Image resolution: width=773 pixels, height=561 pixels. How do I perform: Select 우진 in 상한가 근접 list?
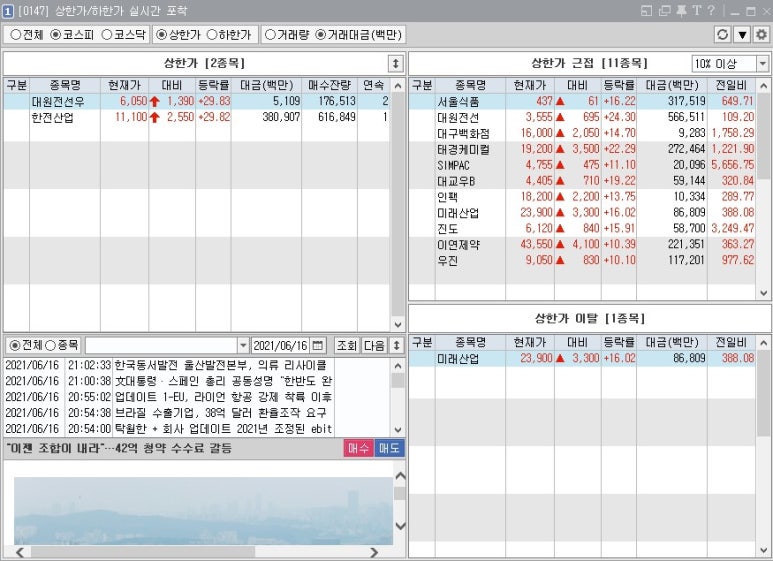tap(583, 260)
